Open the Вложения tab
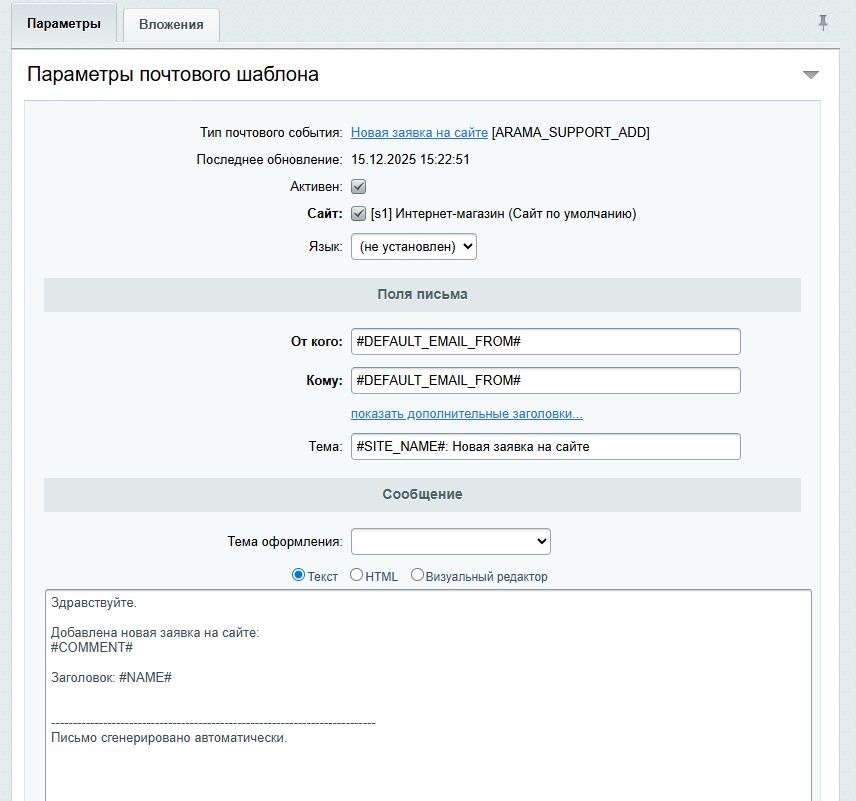Viewport: 856px width, 801px height. click(171, 24)
